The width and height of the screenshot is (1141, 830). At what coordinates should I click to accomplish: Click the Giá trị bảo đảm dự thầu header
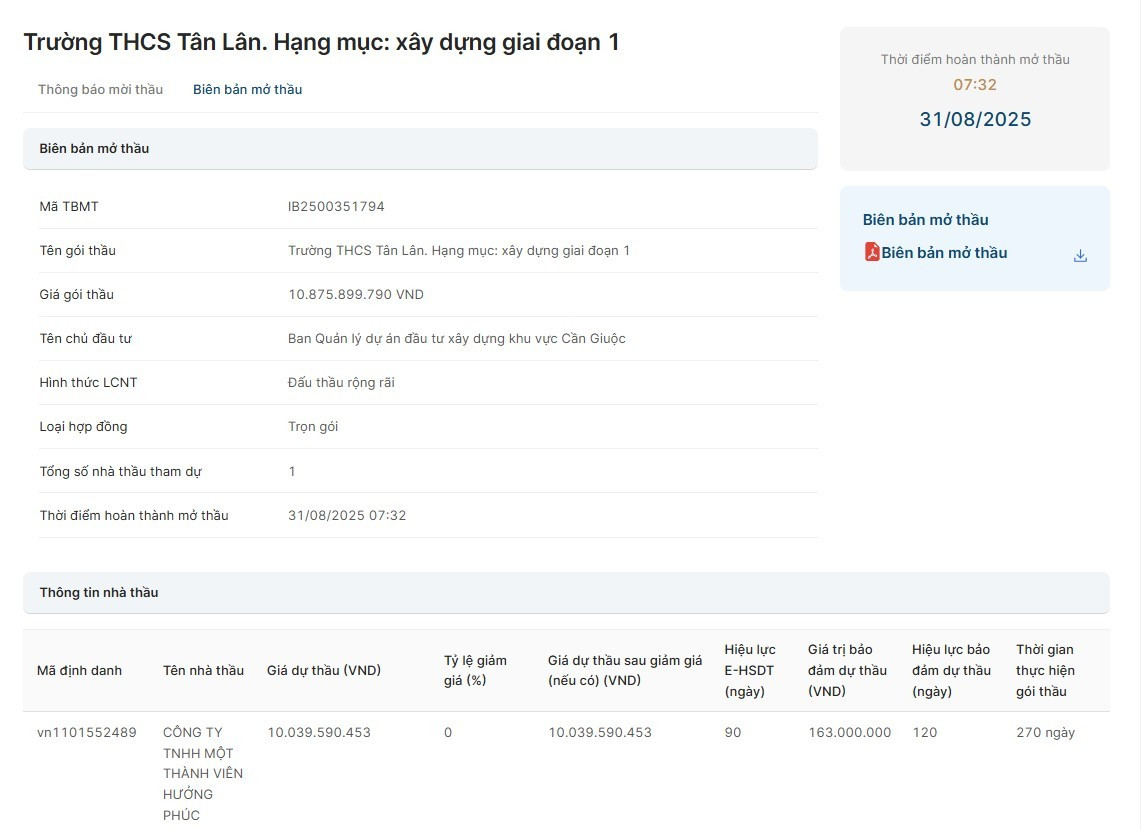847,670
